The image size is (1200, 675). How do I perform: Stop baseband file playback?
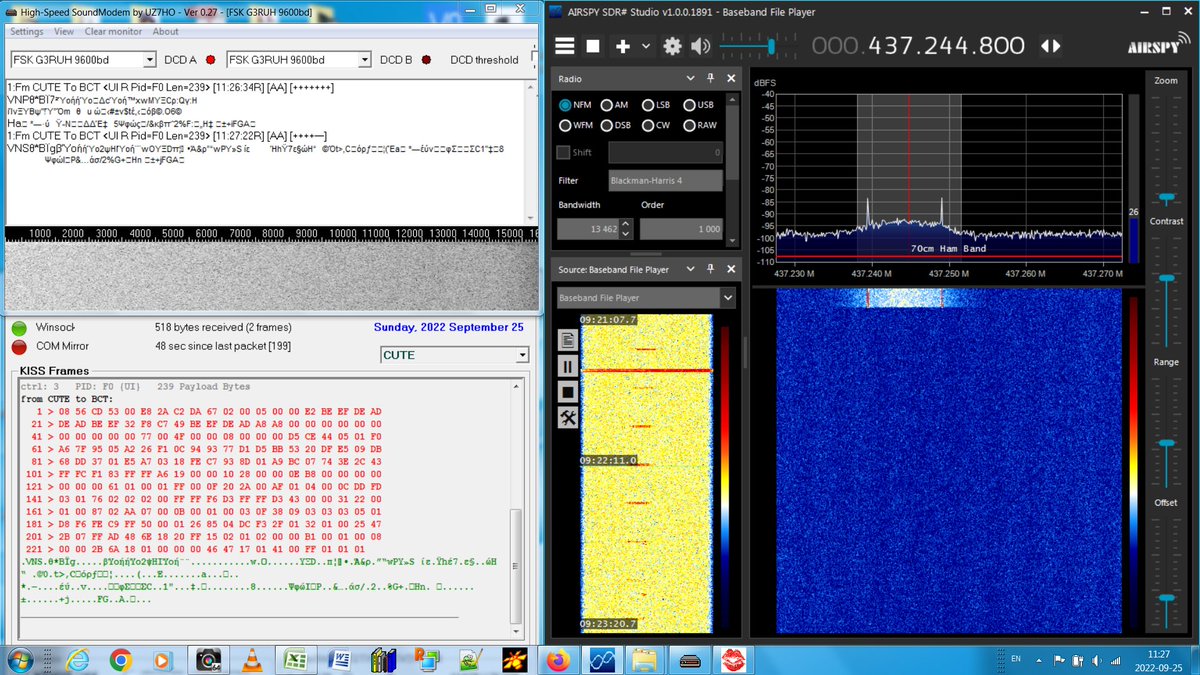click(x=568, y=392)
